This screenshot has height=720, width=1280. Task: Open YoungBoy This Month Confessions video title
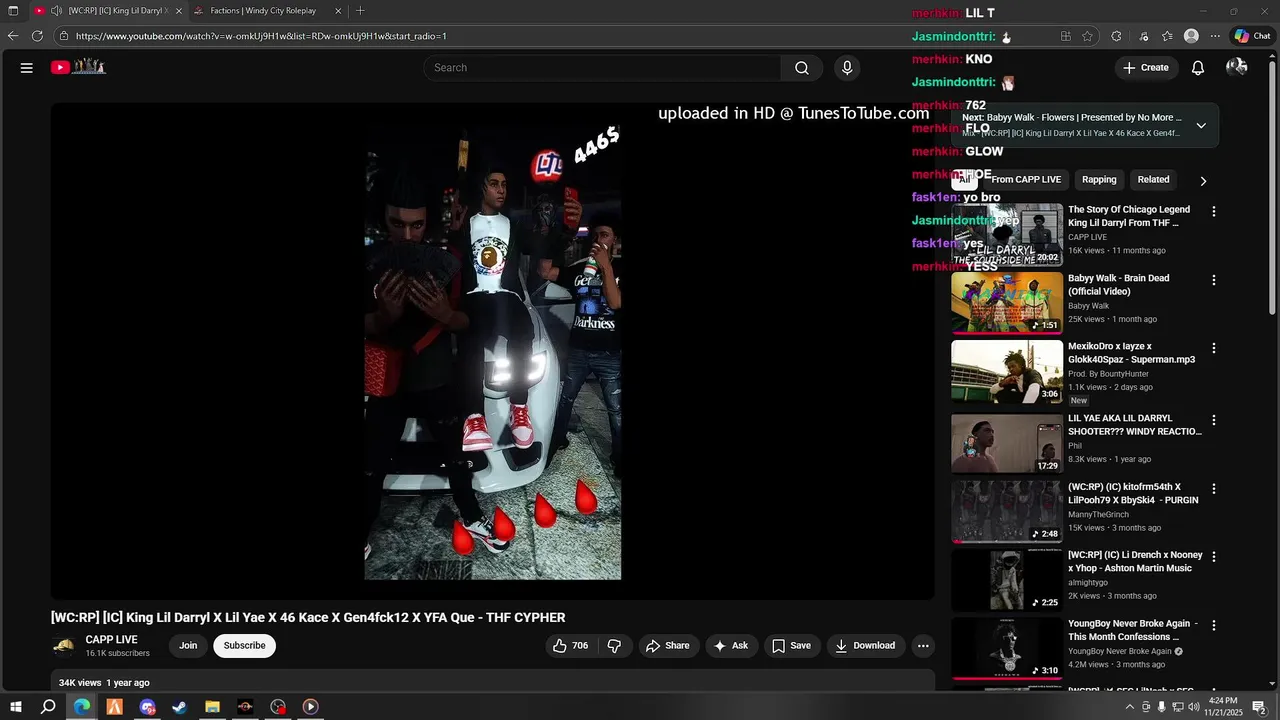coord(1130,630)
